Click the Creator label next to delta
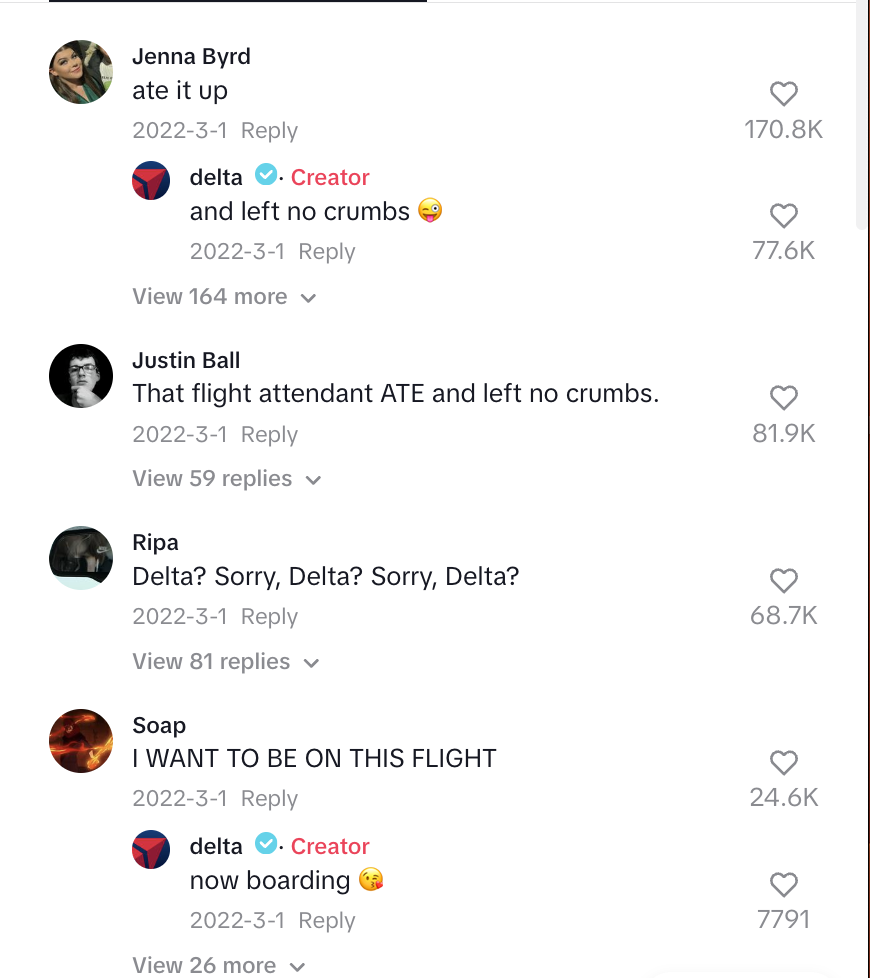Viewport: 870px width, 978px height. [x=330, y=177]
